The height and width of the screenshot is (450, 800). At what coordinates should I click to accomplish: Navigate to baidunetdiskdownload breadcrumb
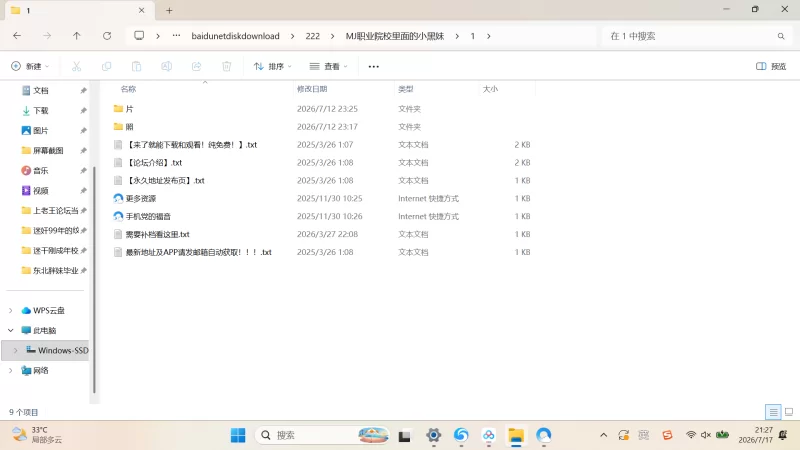[x=235, y=36]
